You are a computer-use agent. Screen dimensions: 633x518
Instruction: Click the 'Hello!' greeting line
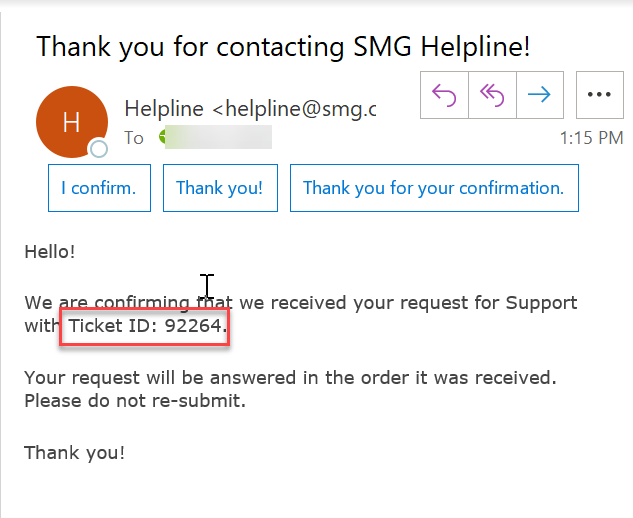(50, 252)
